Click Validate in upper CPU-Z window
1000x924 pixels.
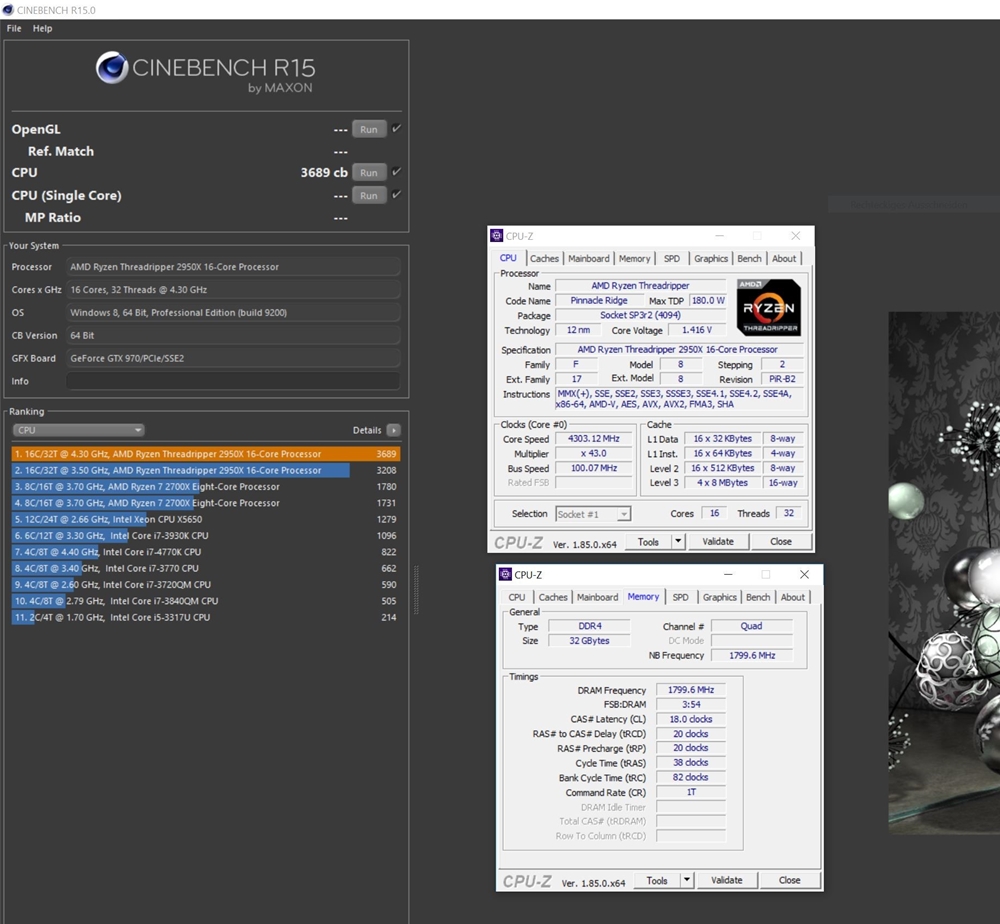coord(718,542)
